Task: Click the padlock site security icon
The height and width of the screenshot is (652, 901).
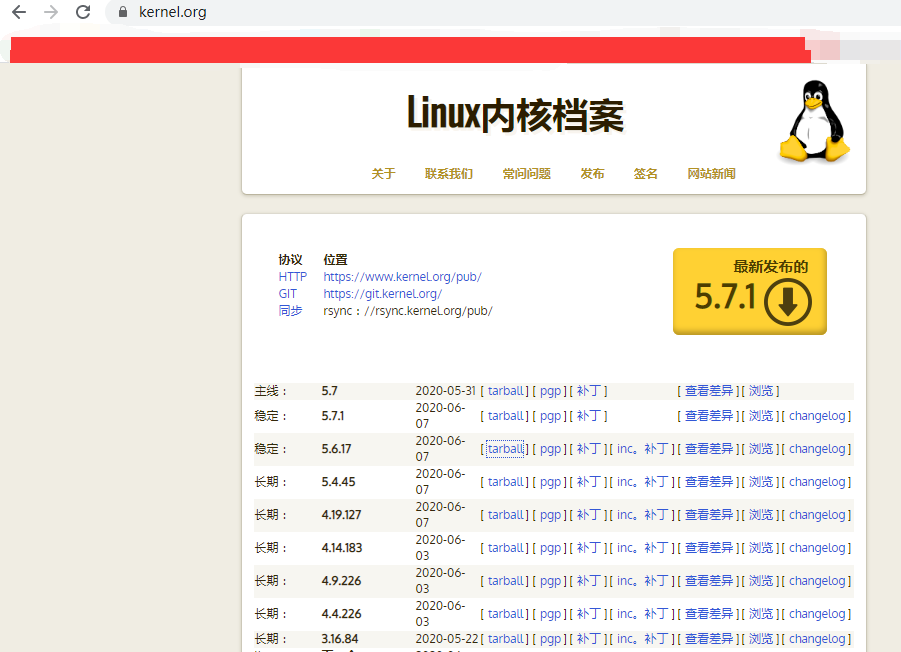Action: [122, 12]
